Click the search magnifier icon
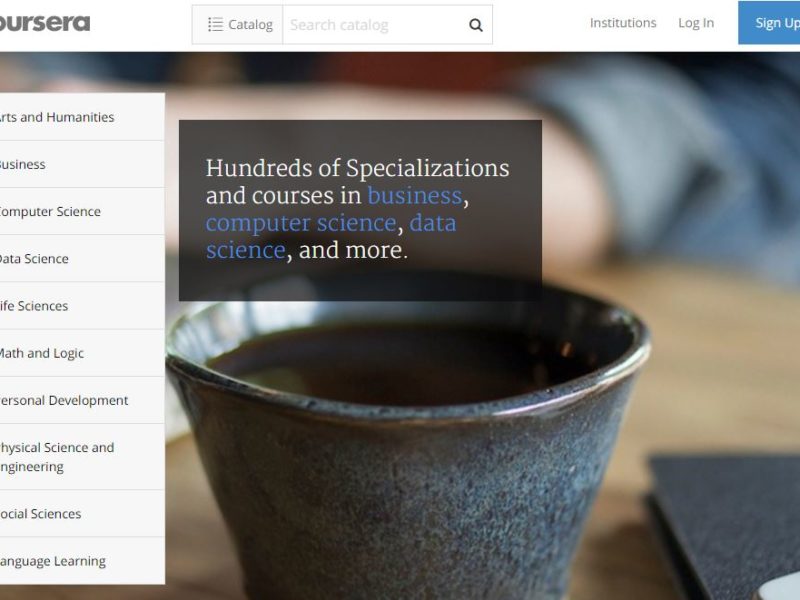 [476, 25]
